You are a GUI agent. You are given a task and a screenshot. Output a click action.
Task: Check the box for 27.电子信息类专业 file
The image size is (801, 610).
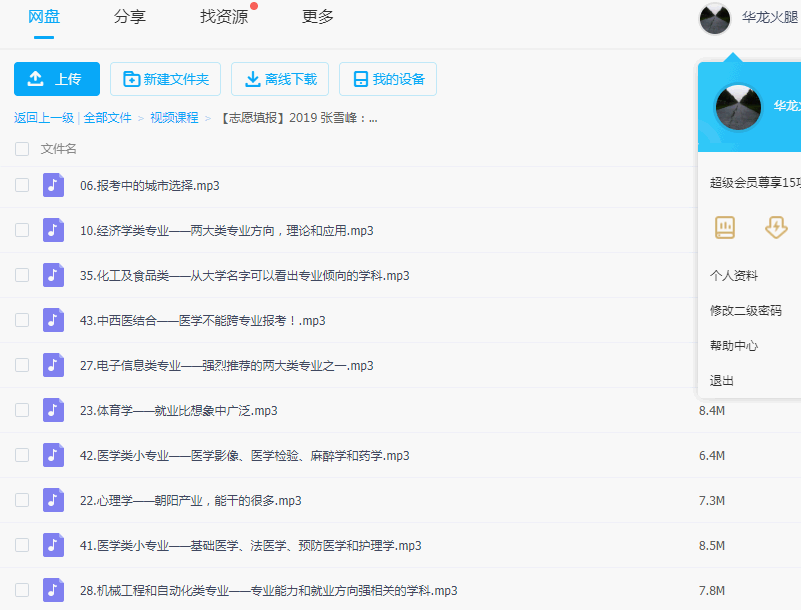22,365
